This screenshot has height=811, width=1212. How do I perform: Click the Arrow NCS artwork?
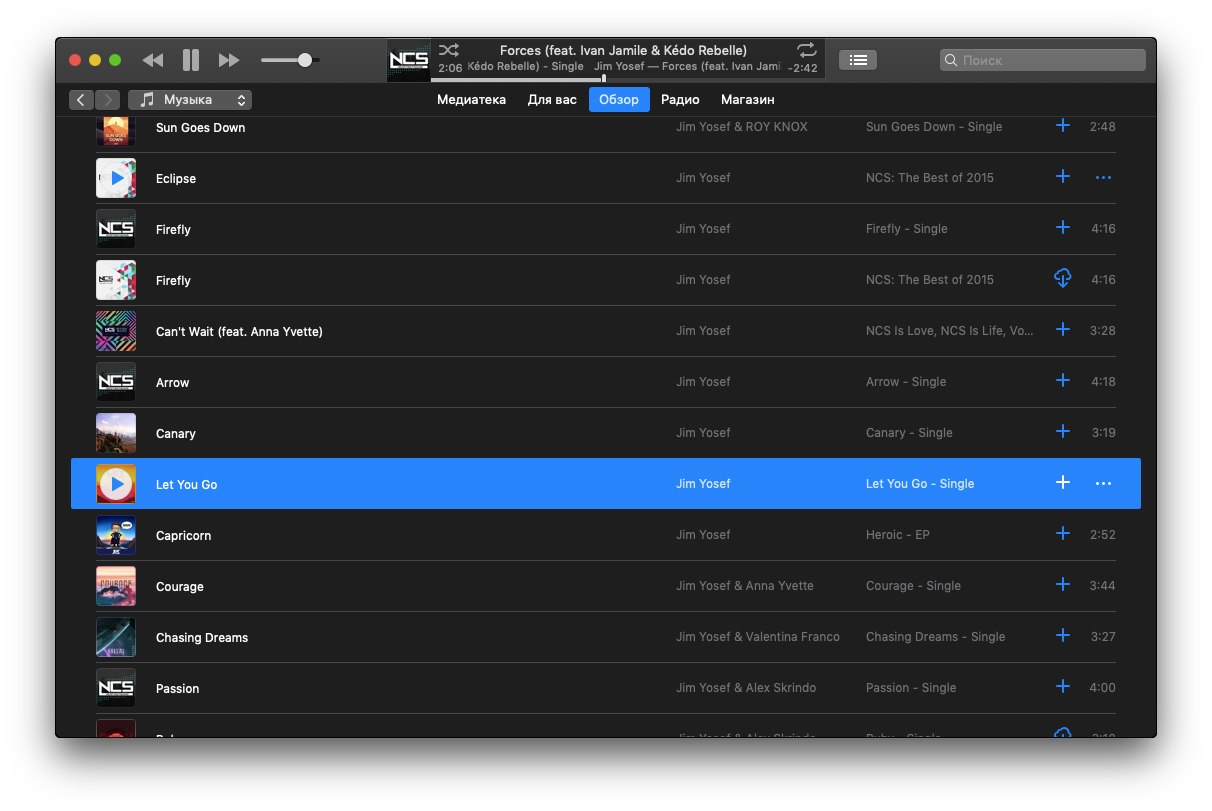[116, 382]
